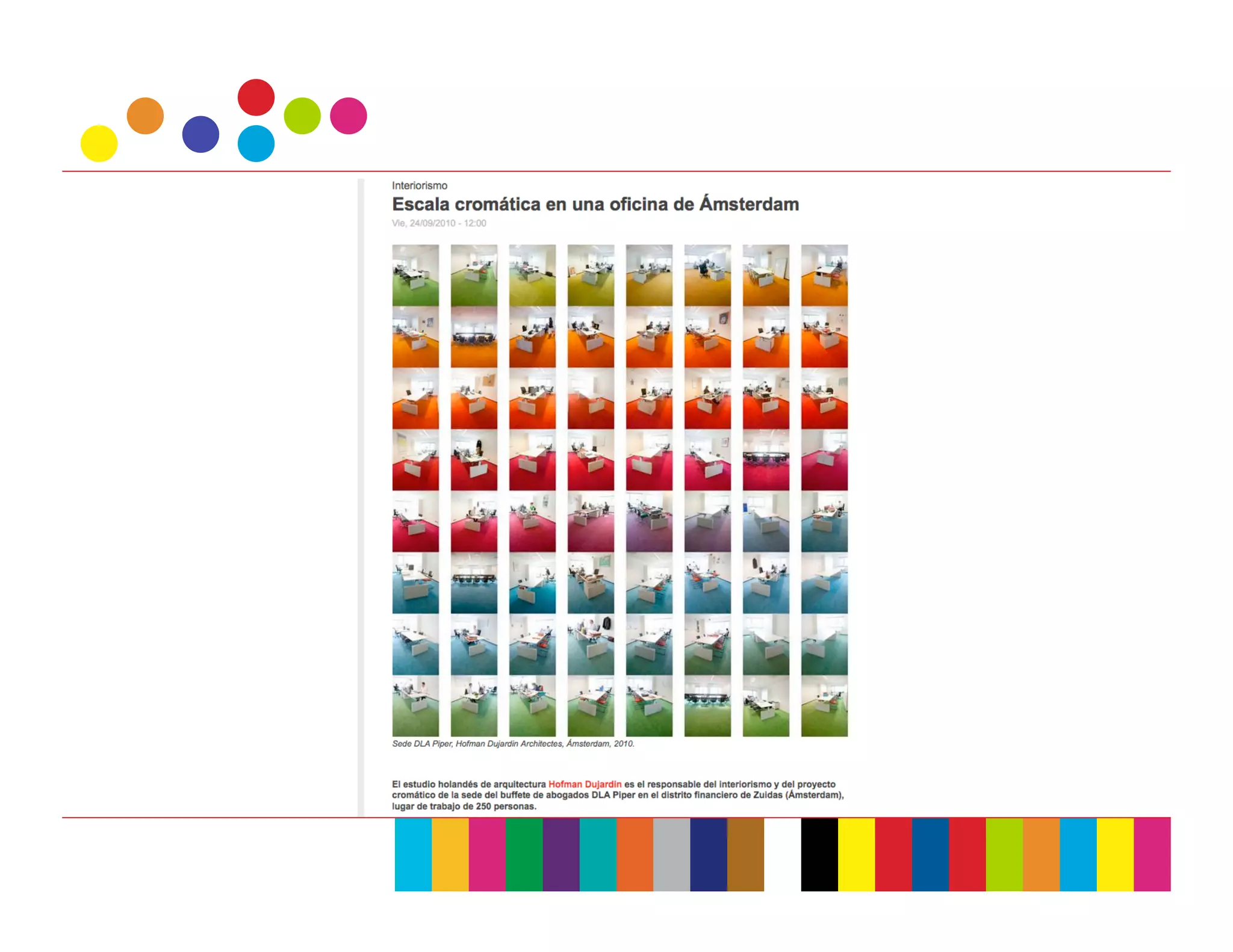Open the bottom-right green office photo
This screenshot has width=1233, height=952.
tap(824, 706)
